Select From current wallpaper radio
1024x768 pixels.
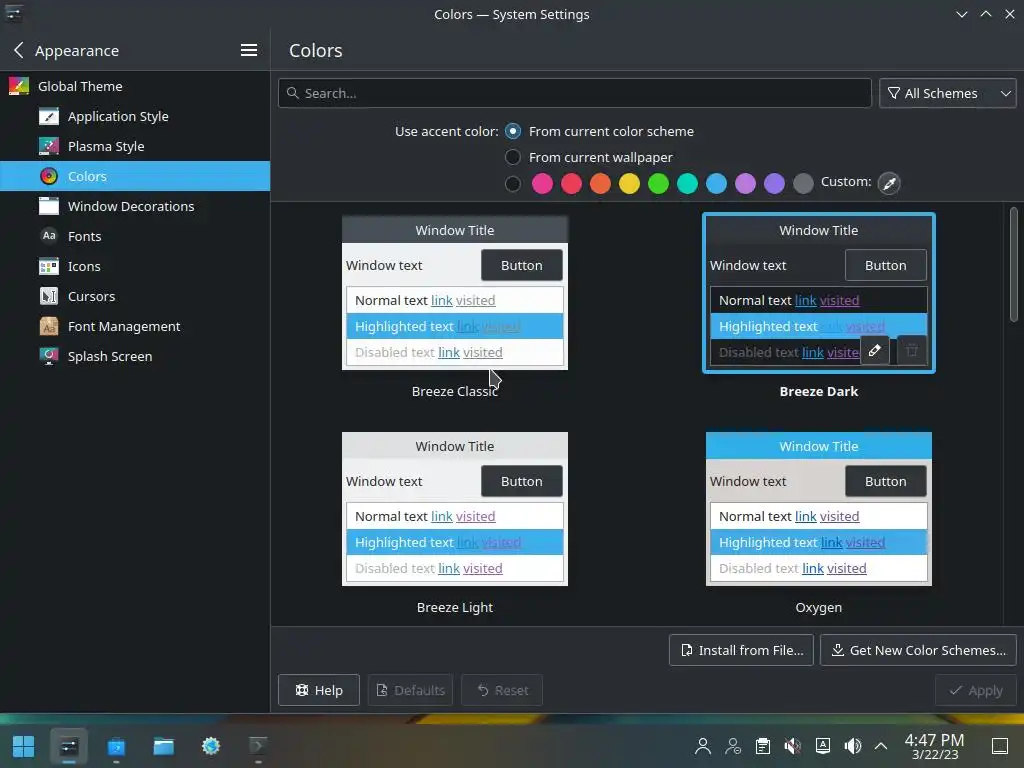[513, 157]
